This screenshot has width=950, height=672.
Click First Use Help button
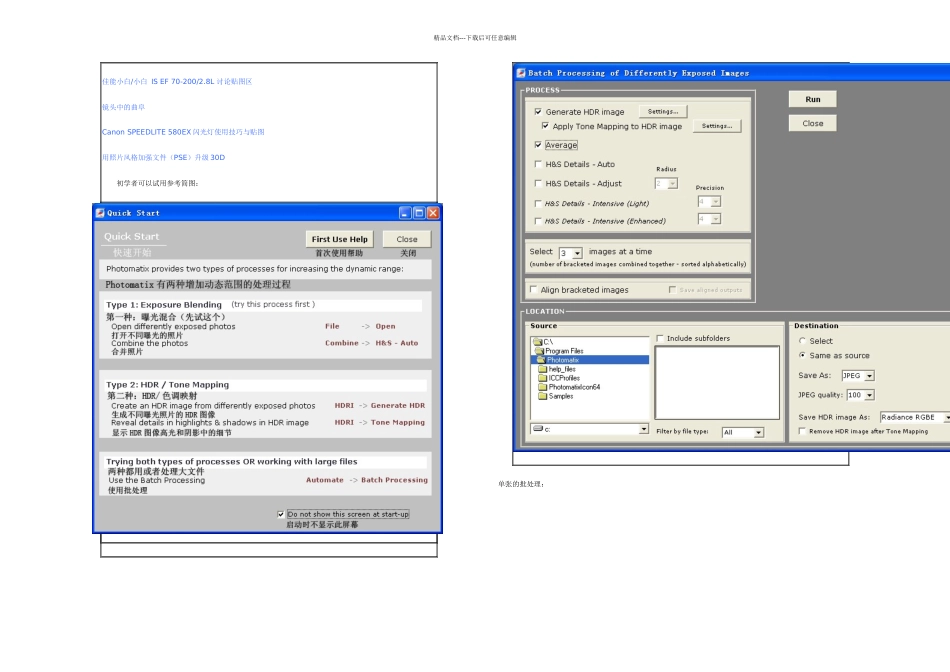339,239
